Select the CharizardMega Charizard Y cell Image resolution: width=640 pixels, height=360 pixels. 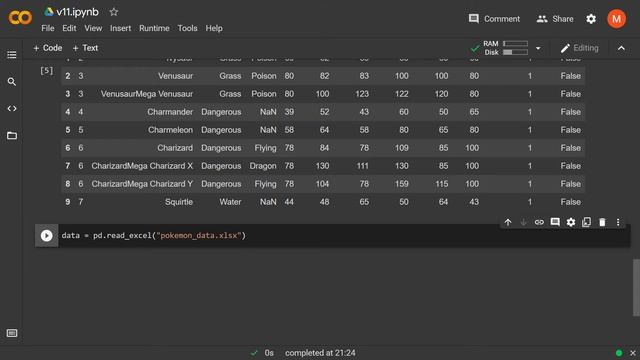coord(142,184)
